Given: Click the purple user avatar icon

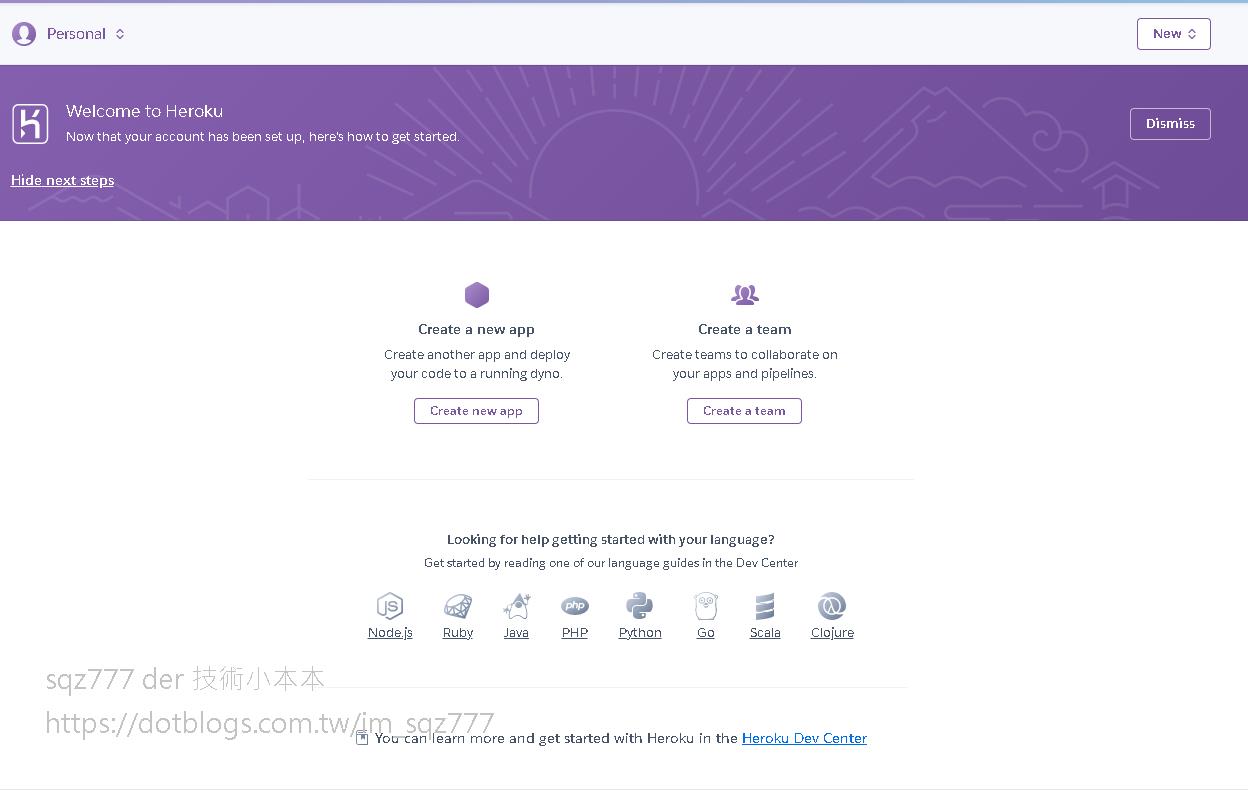Looking at the screenshot, I should pos(24,34).
